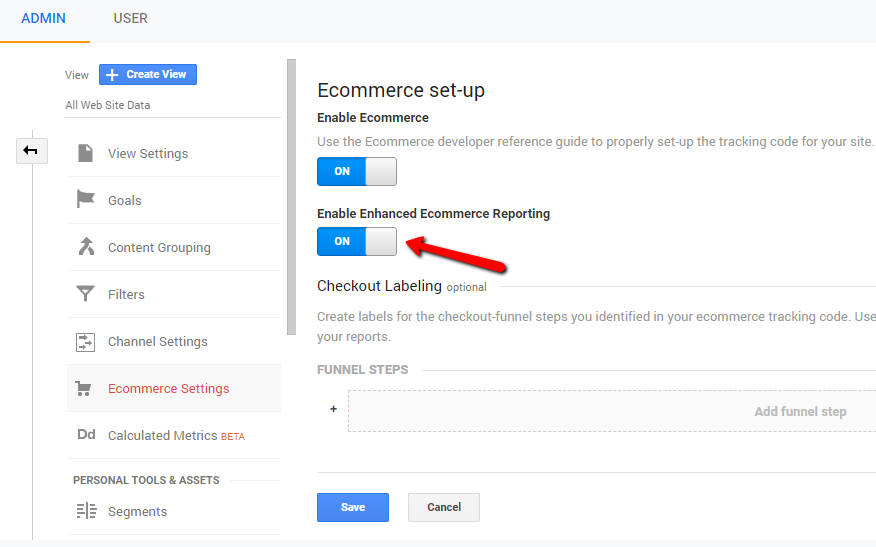Click the admin panel vertical scrollbar
Viewport: 876px width, 547px height.
tap(291, 197)
